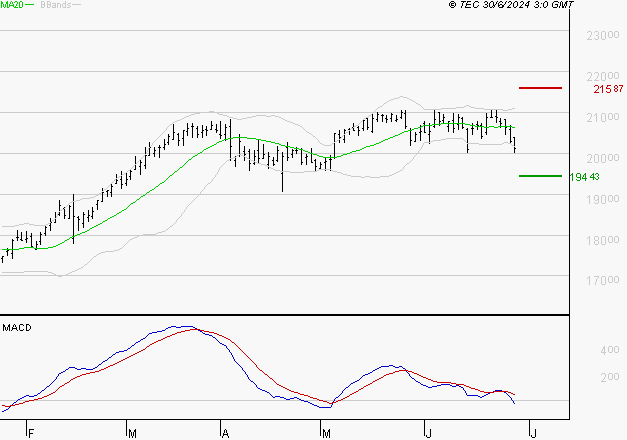Click the BBands legend label
Image resolution: width=627 pixels, height=440 pixels.
click(56, 5)
